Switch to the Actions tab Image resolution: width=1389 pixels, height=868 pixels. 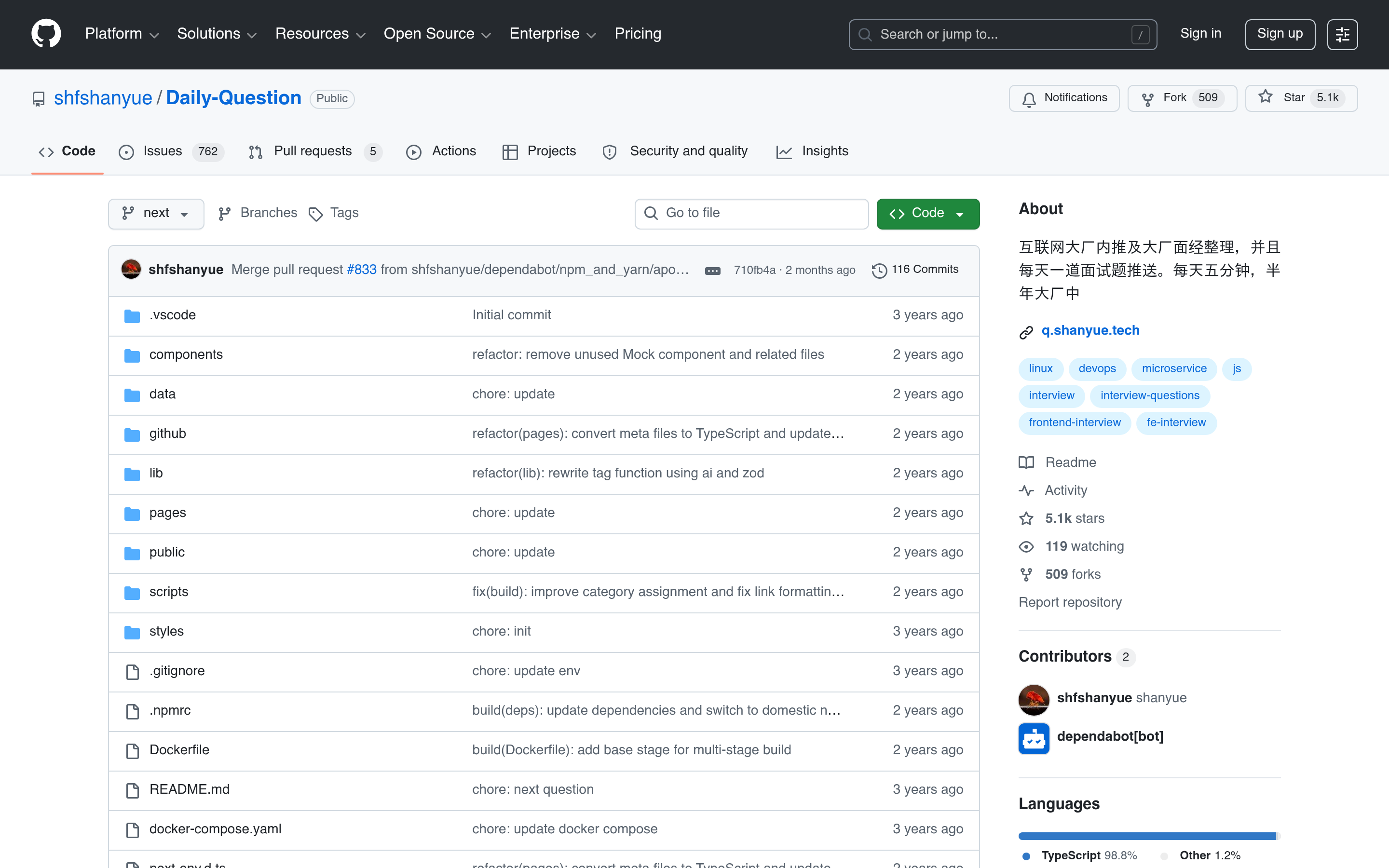coord(441,151)
